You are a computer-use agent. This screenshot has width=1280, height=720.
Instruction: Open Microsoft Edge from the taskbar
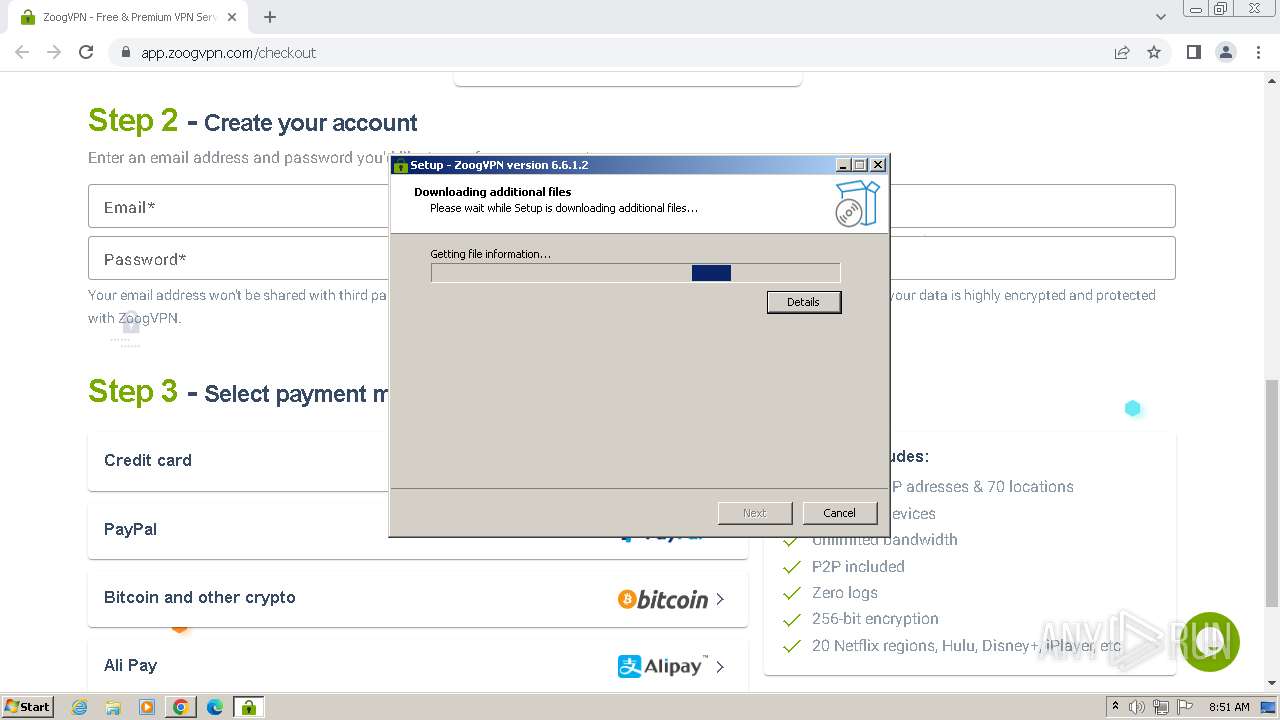(x=215, y=707)
